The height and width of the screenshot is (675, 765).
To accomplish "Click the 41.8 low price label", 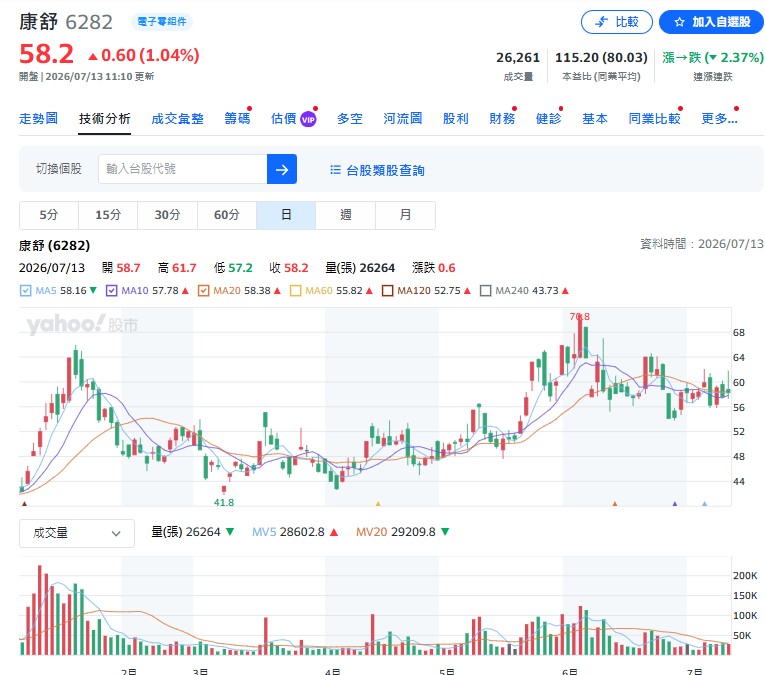I will point(224,502).
